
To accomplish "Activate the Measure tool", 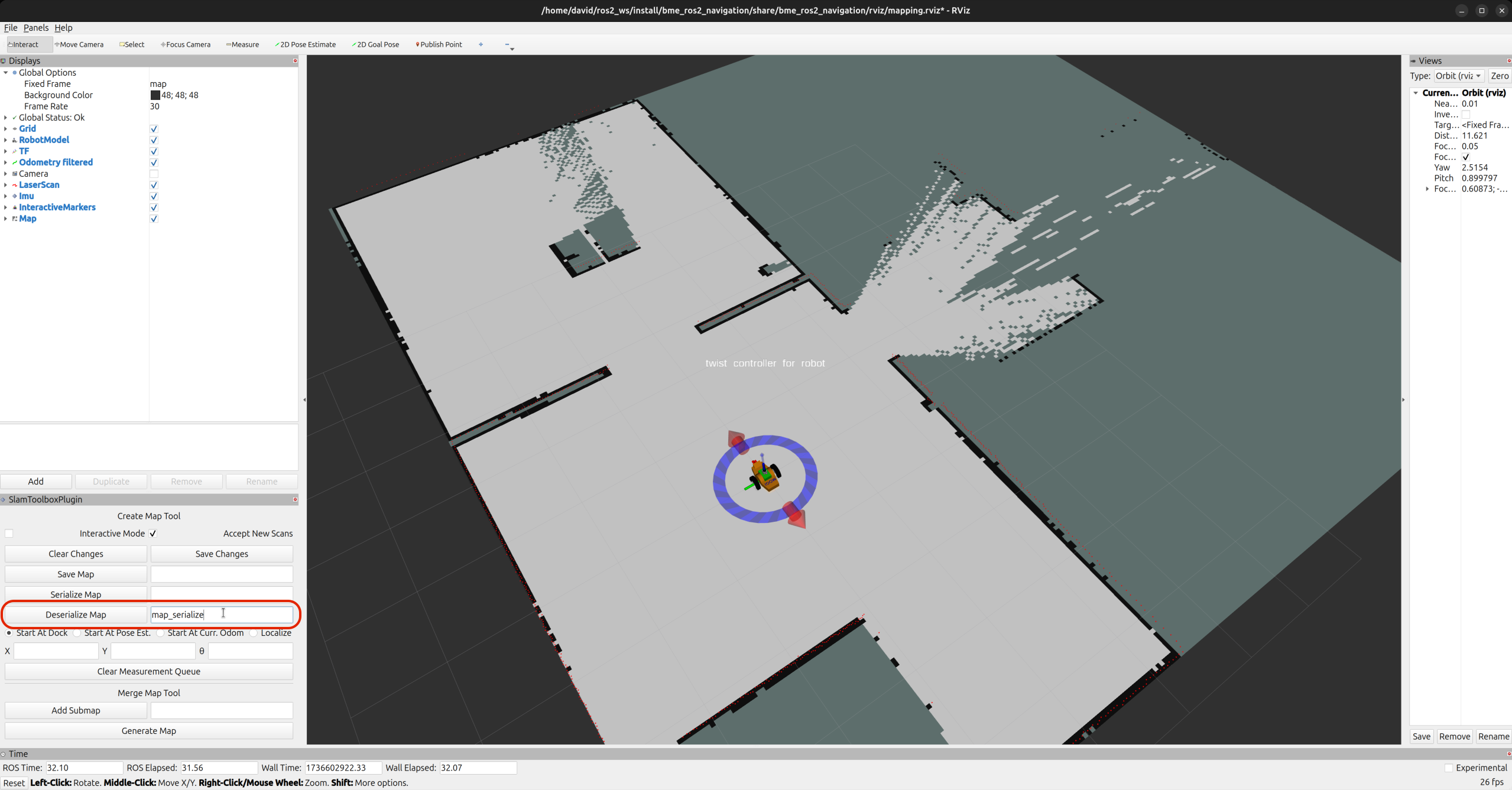I will pyautogui.click(x=243, y=44).
